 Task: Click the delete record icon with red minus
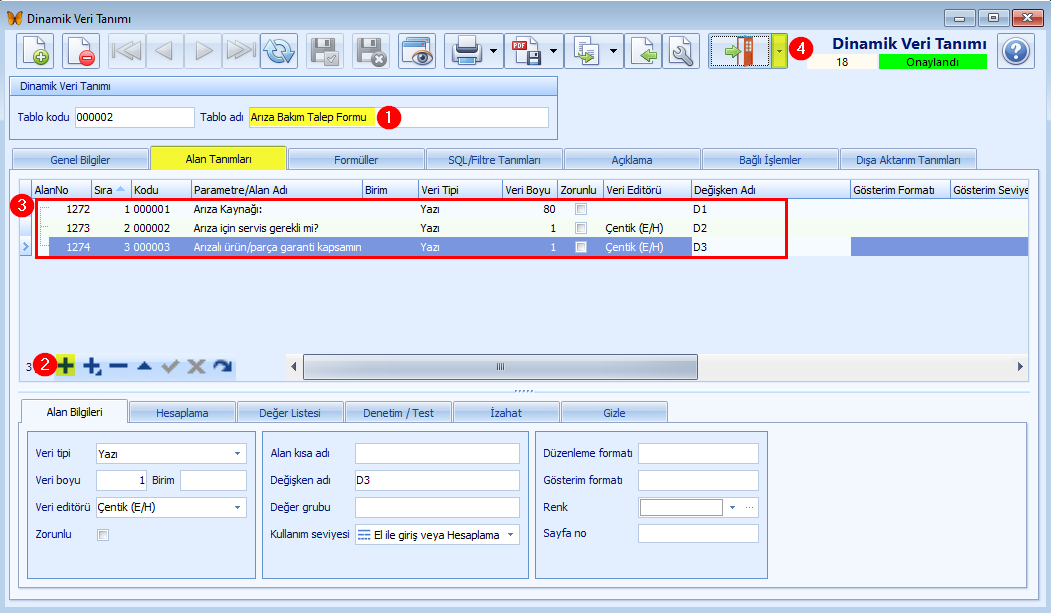(80, 51)
